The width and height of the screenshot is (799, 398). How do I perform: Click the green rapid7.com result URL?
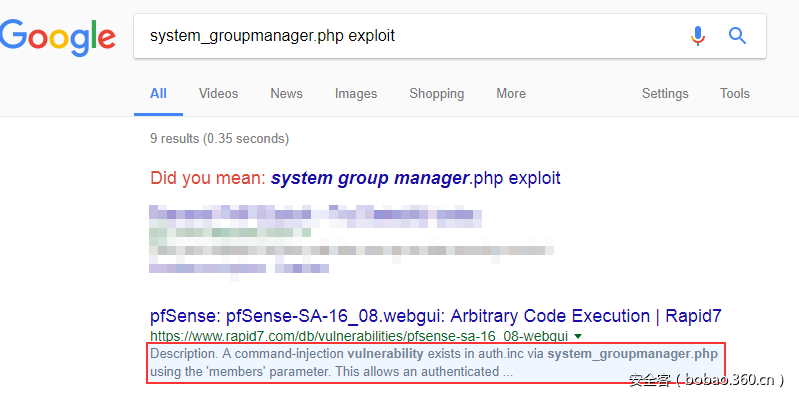point(359,336)
